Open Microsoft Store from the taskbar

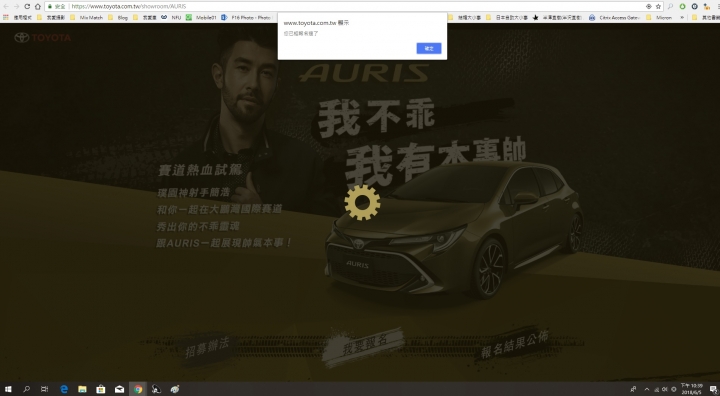[101, 389]
